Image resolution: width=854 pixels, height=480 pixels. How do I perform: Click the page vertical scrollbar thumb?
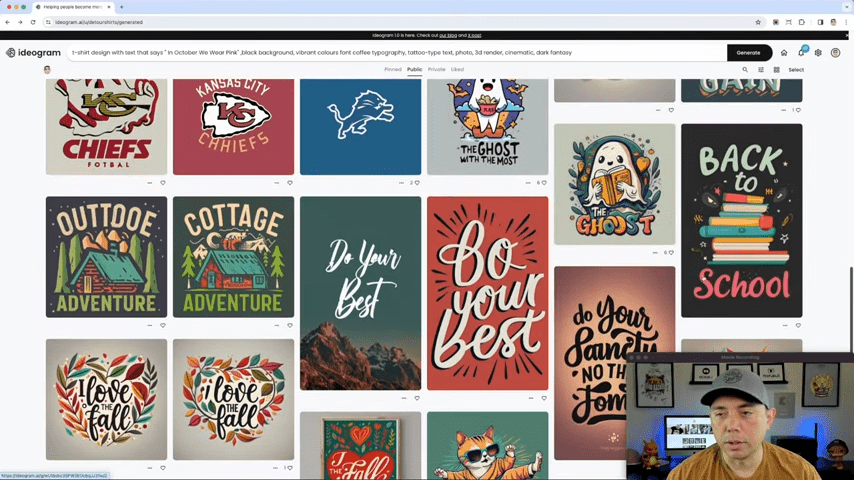[x=851, y=309]
